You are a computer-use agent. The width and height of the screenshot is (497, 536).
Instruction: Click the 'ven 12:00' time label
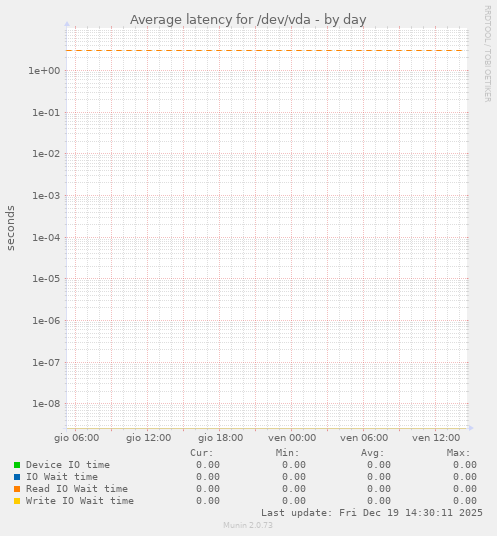[x=436, y=438]
